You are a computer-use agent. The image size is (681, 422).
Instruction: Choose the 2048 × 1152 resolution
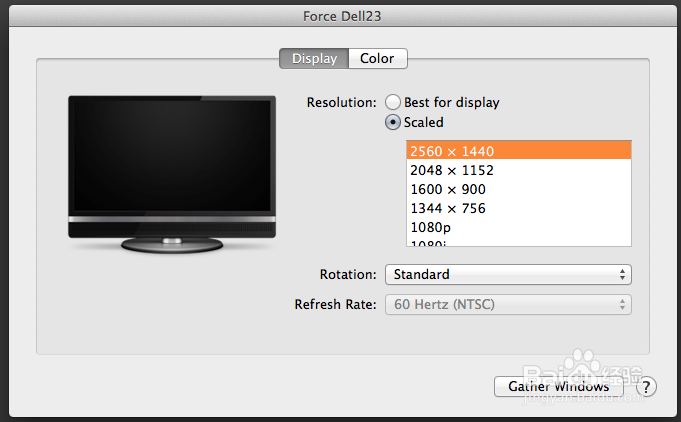[519, 170]
